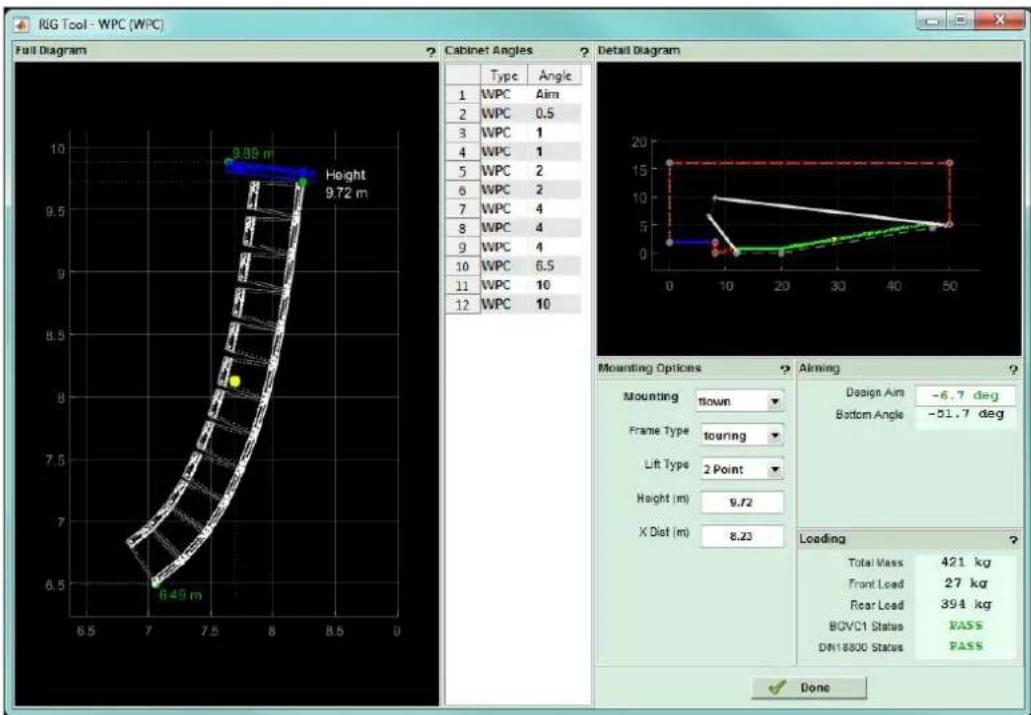Click the Loading panel help question mark
1031x715 pixels.
1013,540
